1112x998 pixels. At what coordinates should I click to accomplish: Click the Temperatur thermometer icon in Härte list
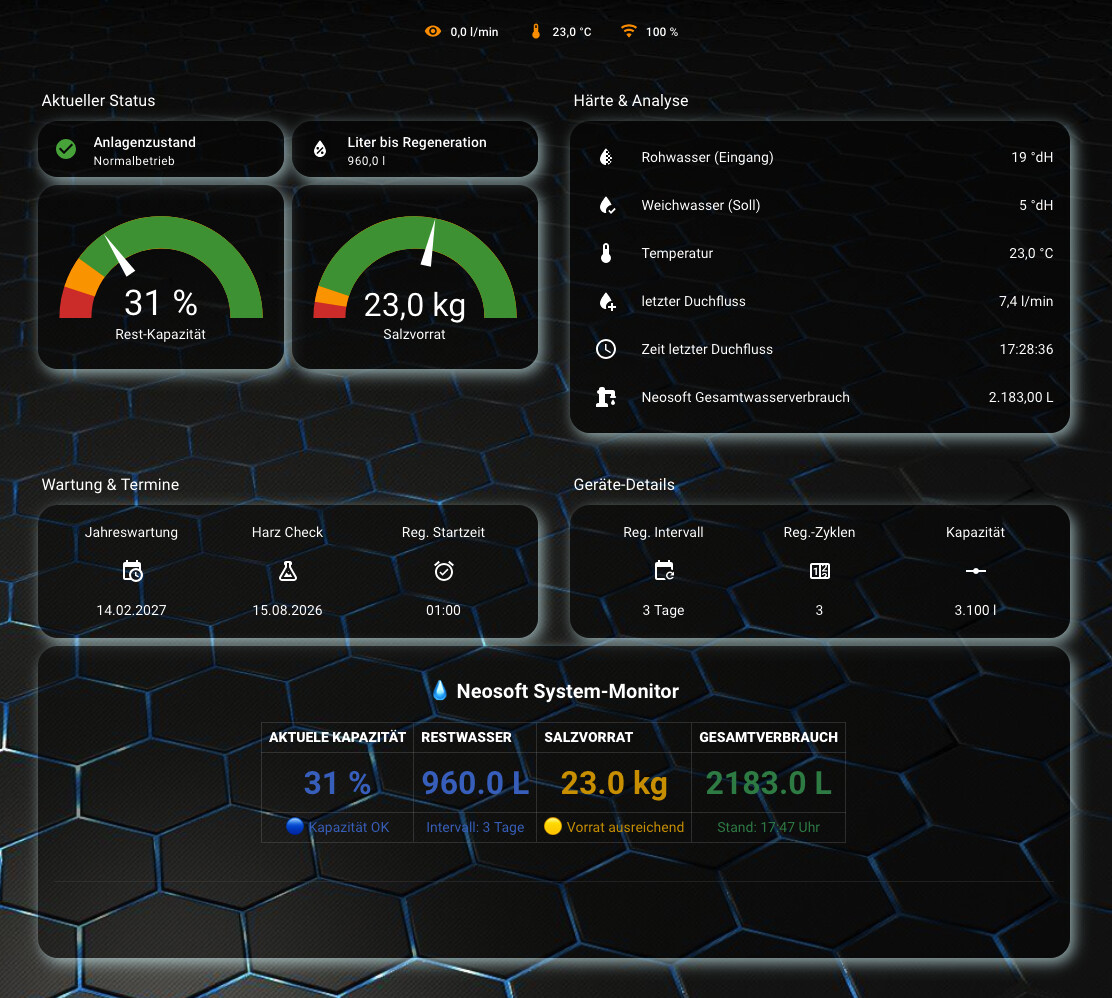click(606, 253)
